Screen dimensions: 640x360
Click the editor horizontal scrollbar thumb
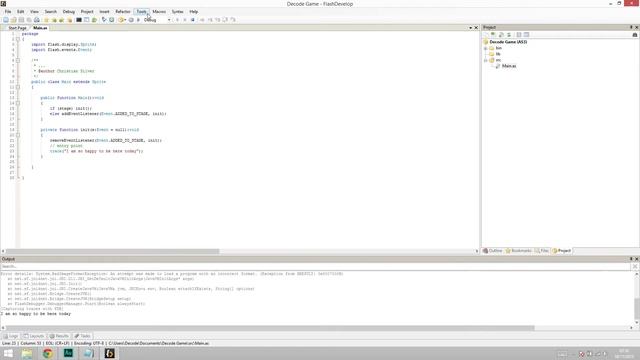(x=113, y=251)
